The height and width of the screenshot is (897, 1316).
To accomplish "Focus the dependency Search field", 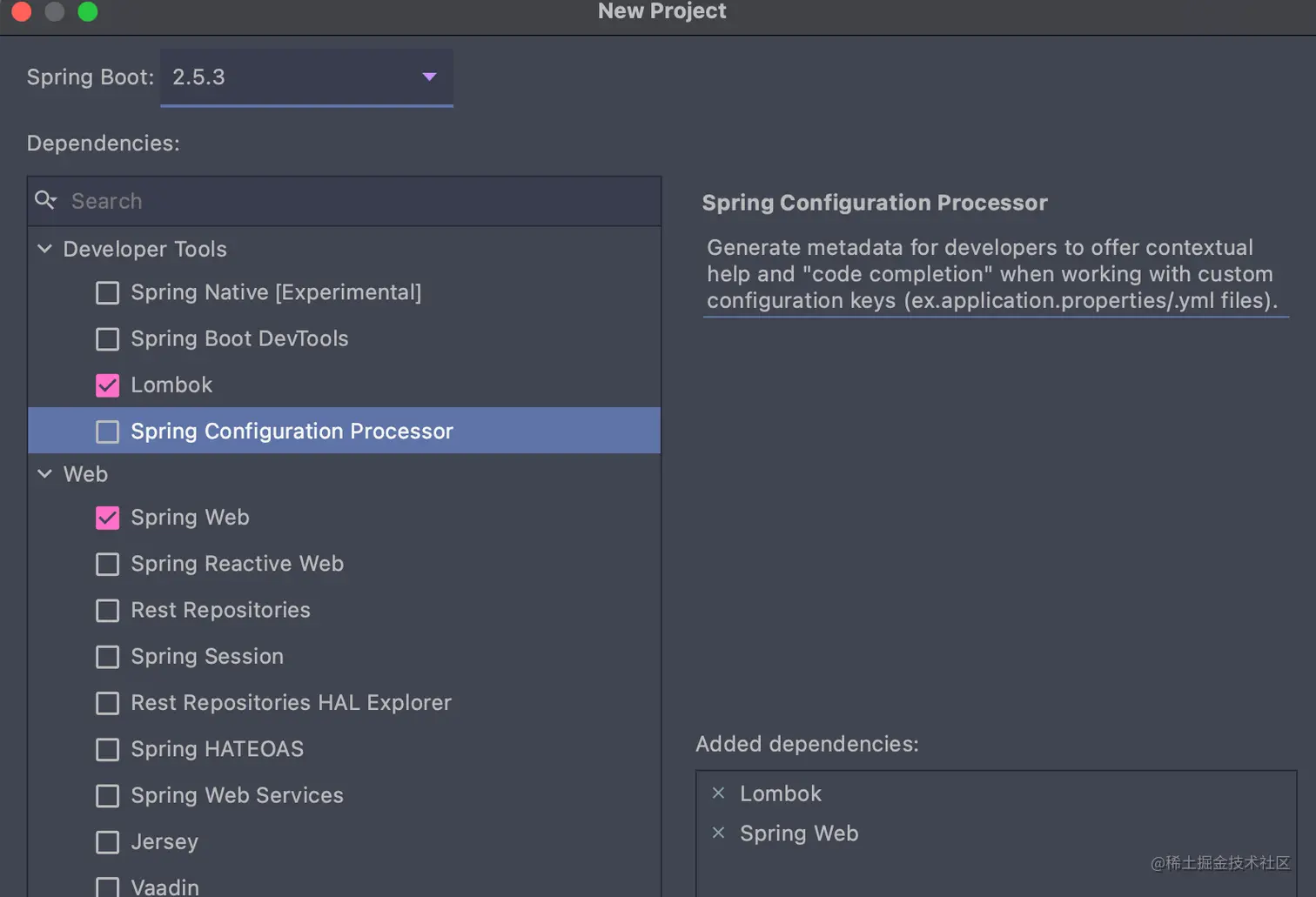I will click(348, 201).
